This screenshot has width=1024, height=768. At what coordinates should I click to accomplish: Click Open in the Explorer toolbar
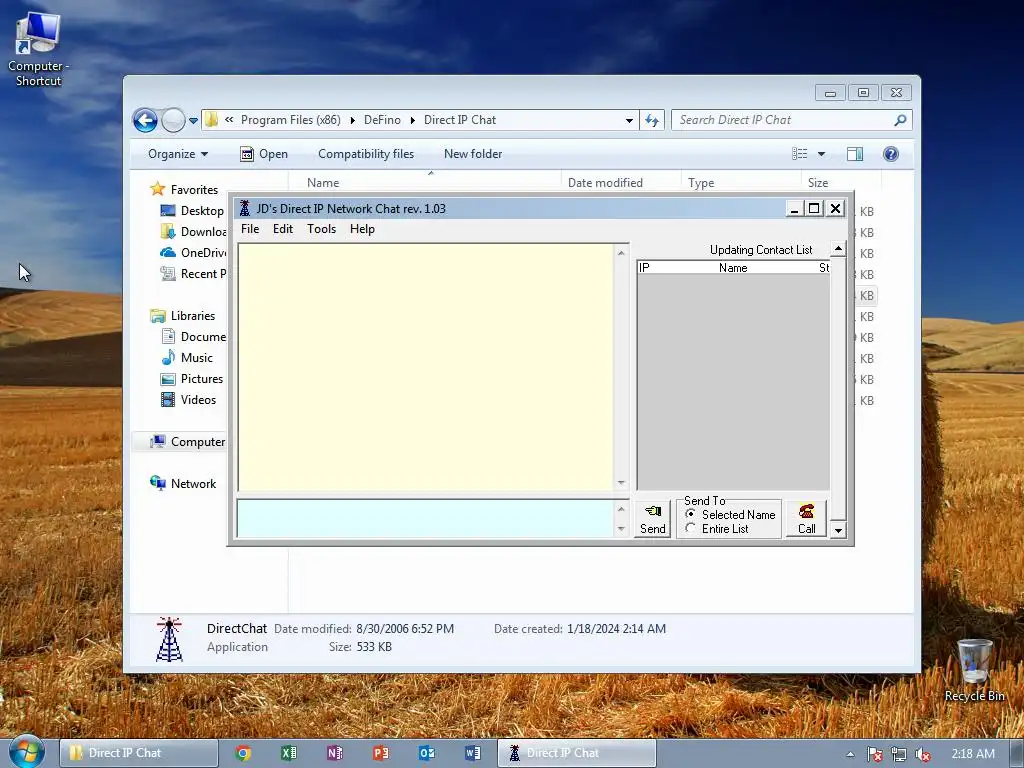pyautogui.click(x=264, y=154)
